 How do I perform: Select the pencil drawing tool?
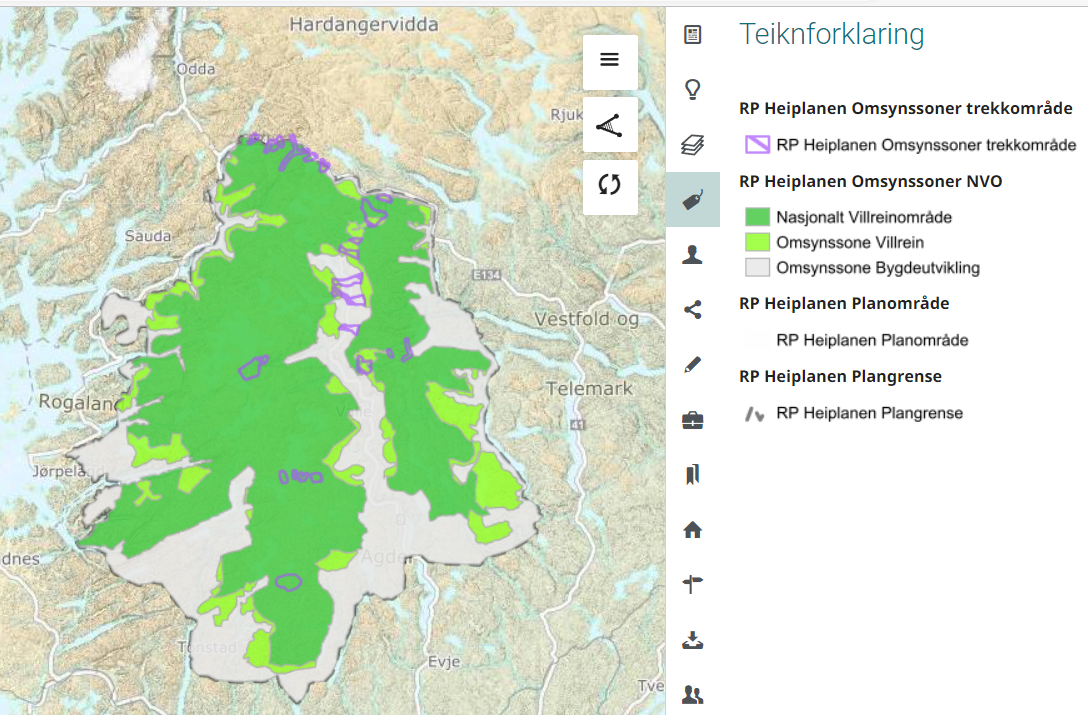coord(693,363)
